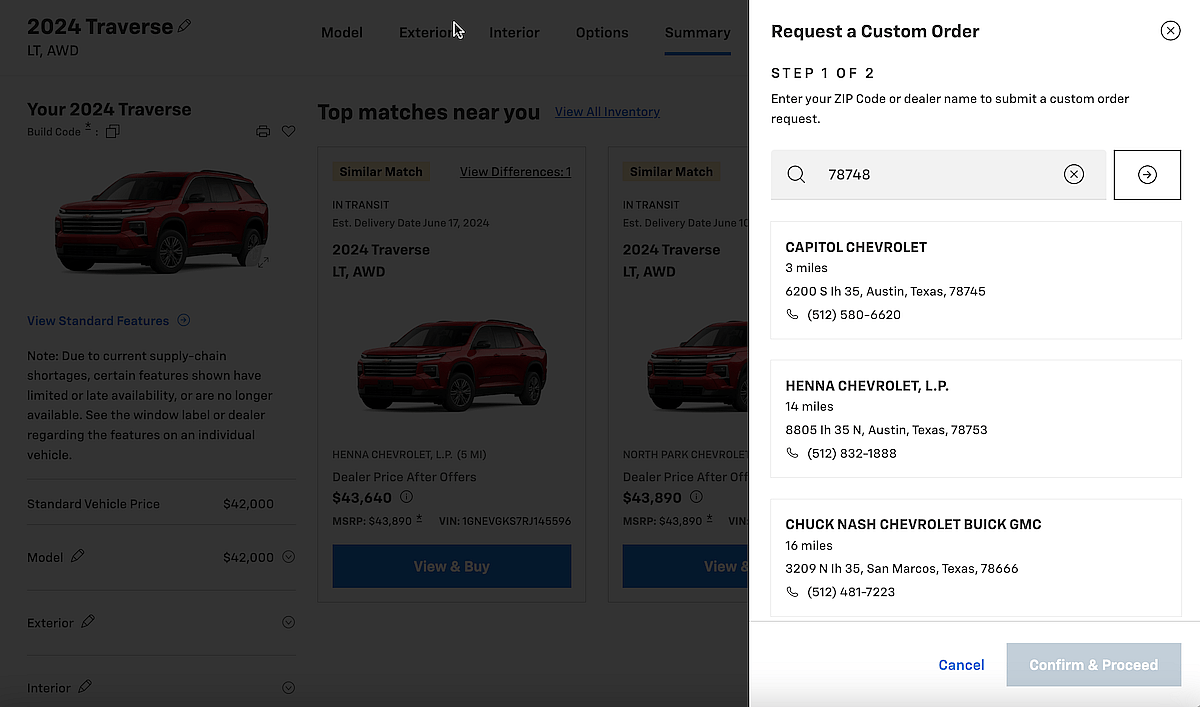View Standard Features for your Traverse

[99, 320]
